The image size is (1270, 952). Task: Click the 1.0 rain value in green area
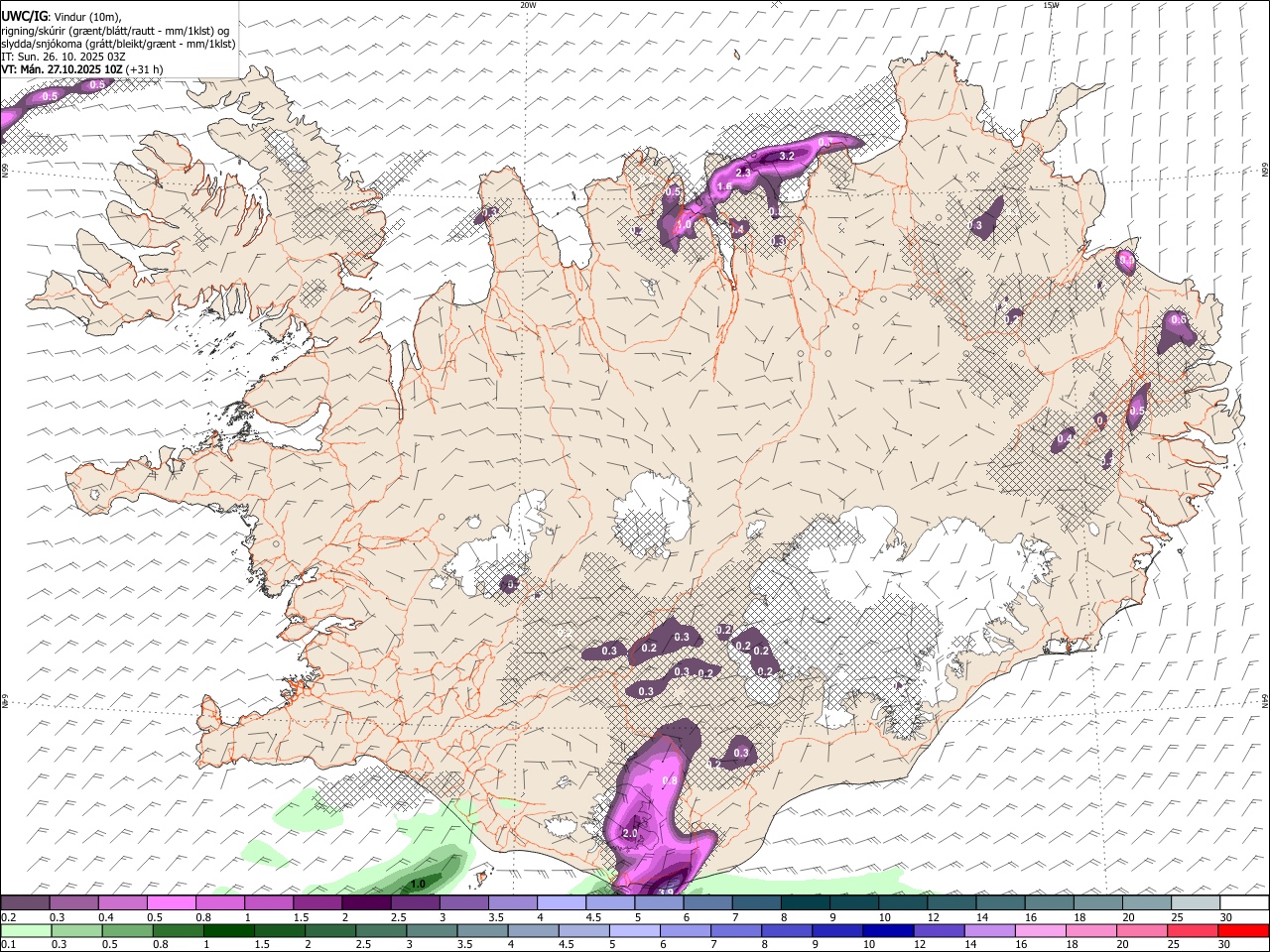pos(419,884)
